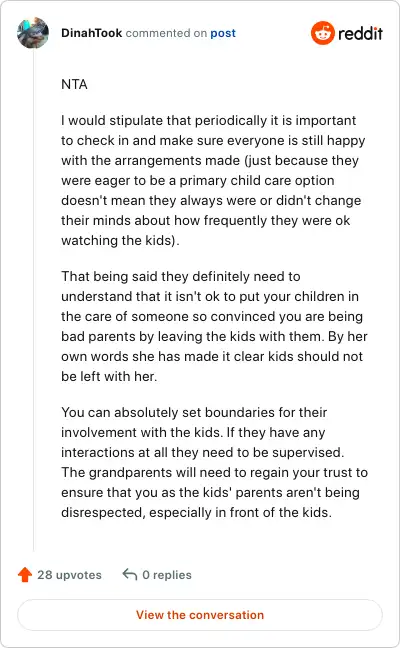Click the View the conversation button
Viewport: 400px width, 648px height.
(200, 615)
